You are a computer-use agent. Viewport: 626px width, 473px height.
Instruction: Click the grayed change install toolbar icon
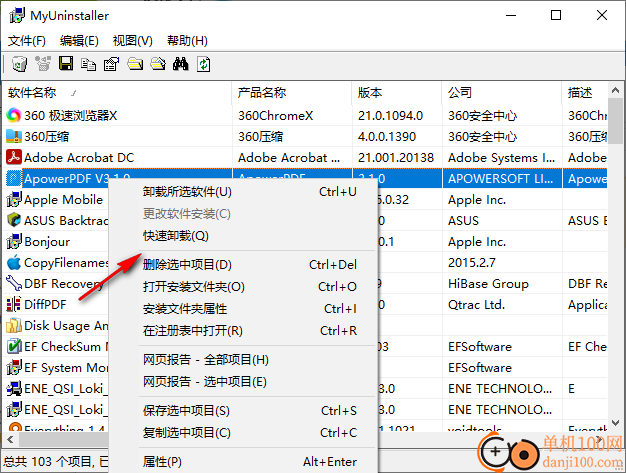pyautogui.click(x=43, y=64)
